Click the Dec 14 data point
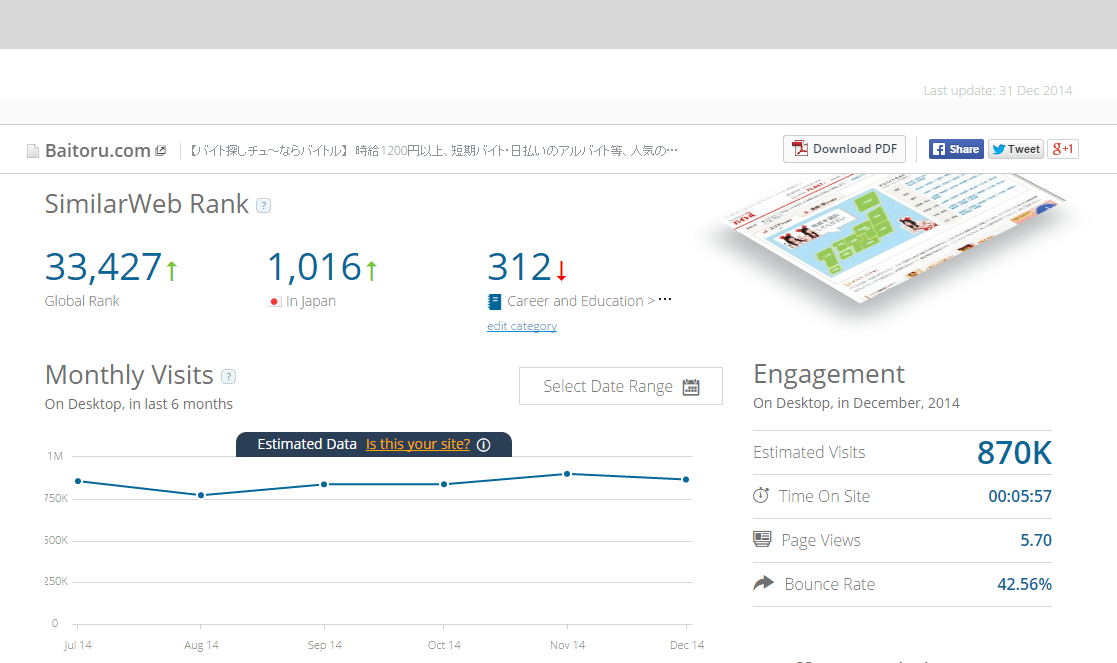Viewport: 1117px width, 663px height. [x=686, y=480]
